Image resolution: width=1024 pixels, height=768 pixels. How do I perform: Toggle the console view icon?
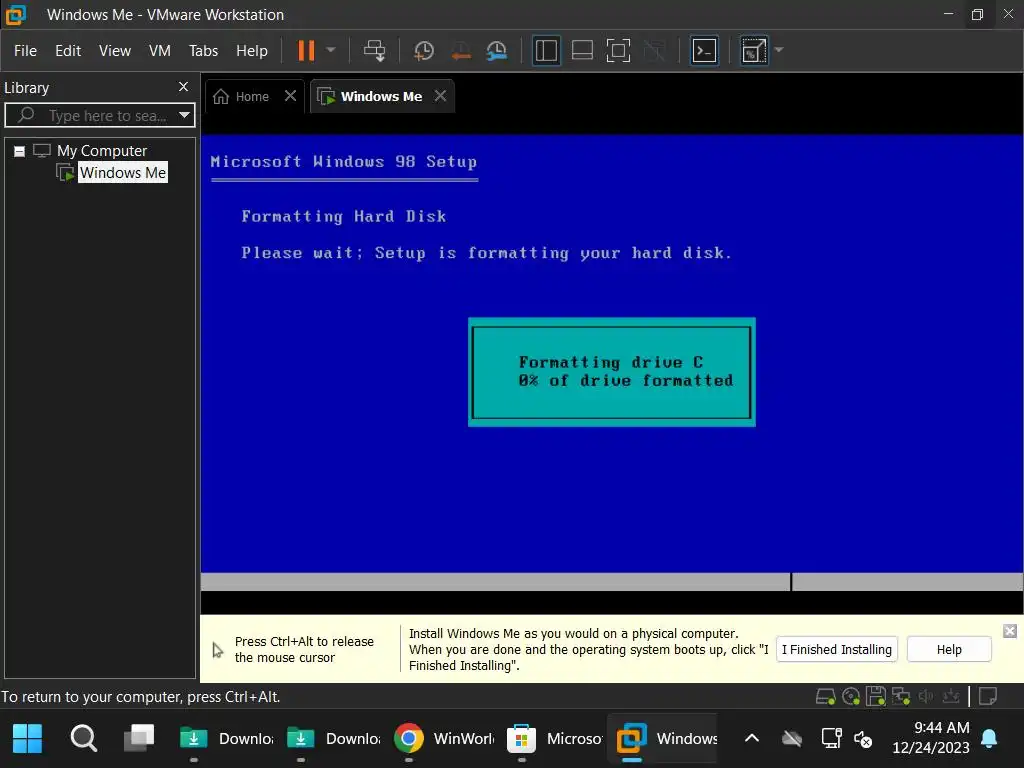pos(704,50)
